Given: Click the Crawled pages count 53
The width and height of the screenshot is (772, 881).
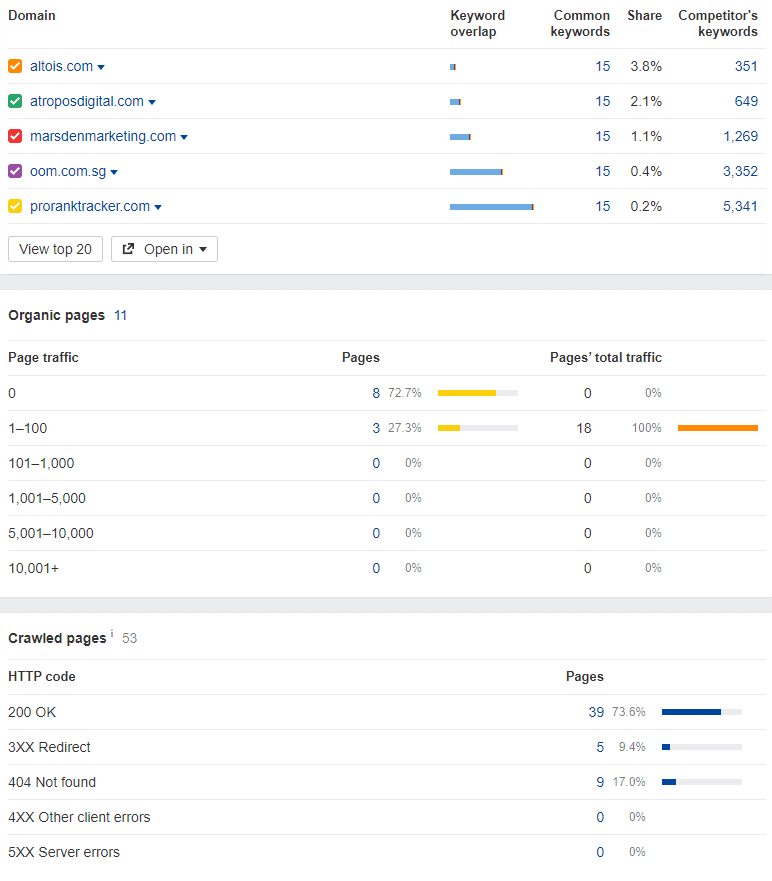Looking at the screenshot, I should [x=130, y=638].
